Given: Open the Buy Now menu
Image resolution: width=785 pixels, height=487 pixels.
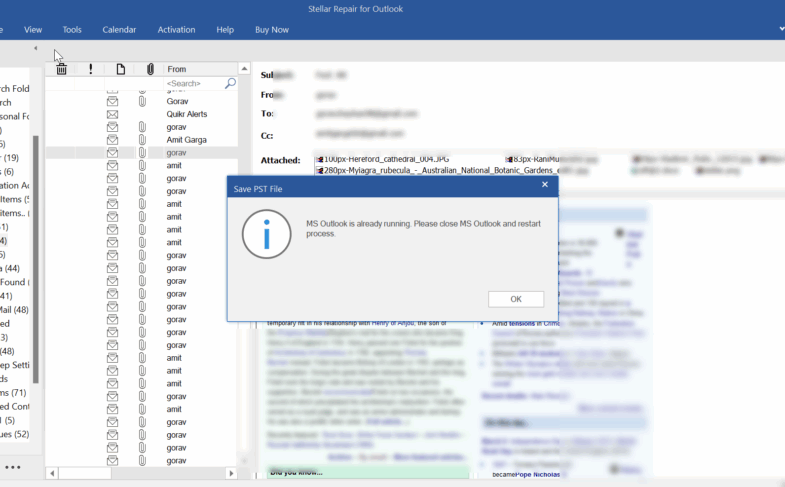Looking at the screenshot, I should click(x=272, y=30).
